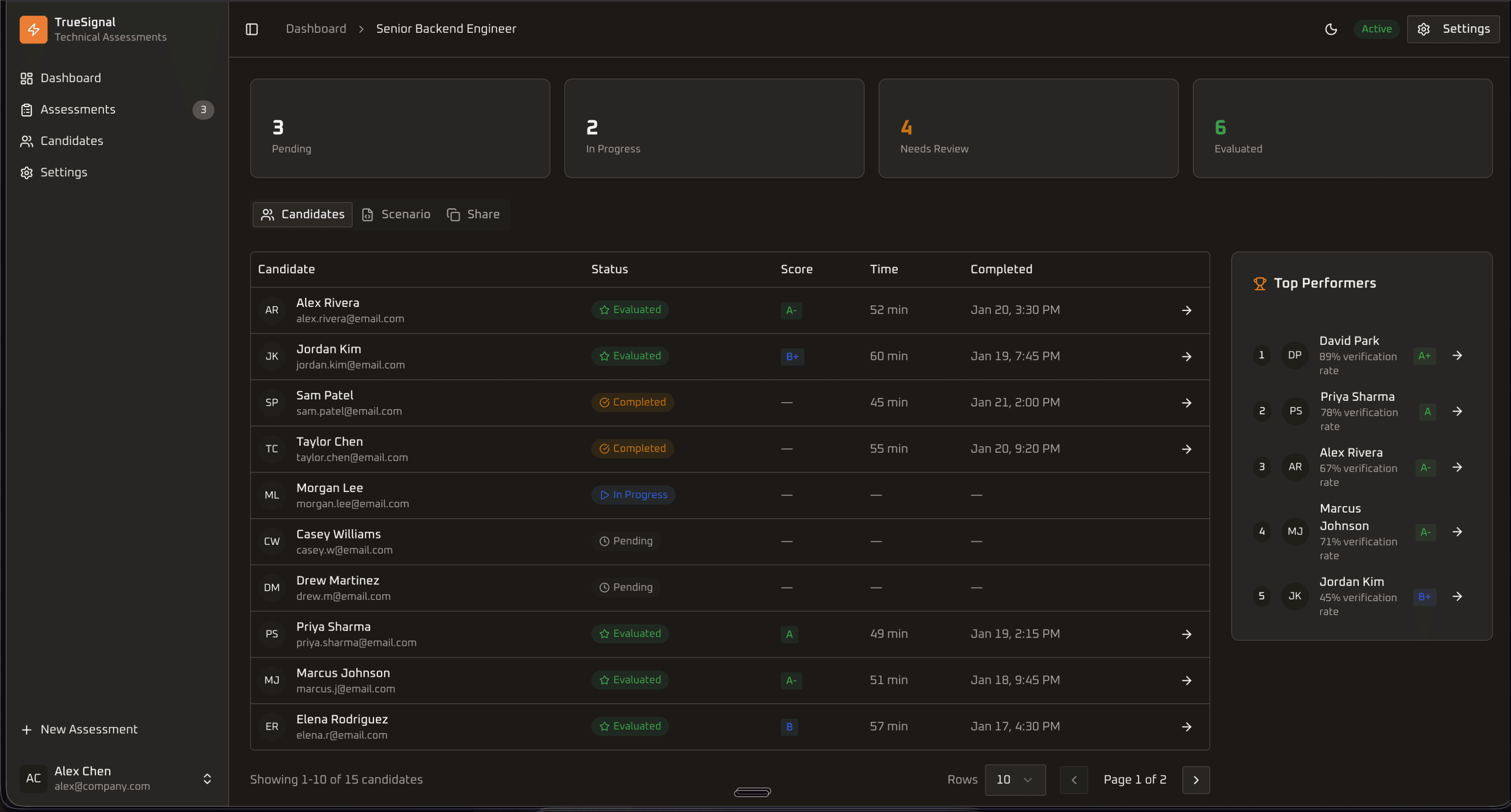Go to next page chevron
The width and height of the screenshot is (1511, 812).
pos(1195,780)
